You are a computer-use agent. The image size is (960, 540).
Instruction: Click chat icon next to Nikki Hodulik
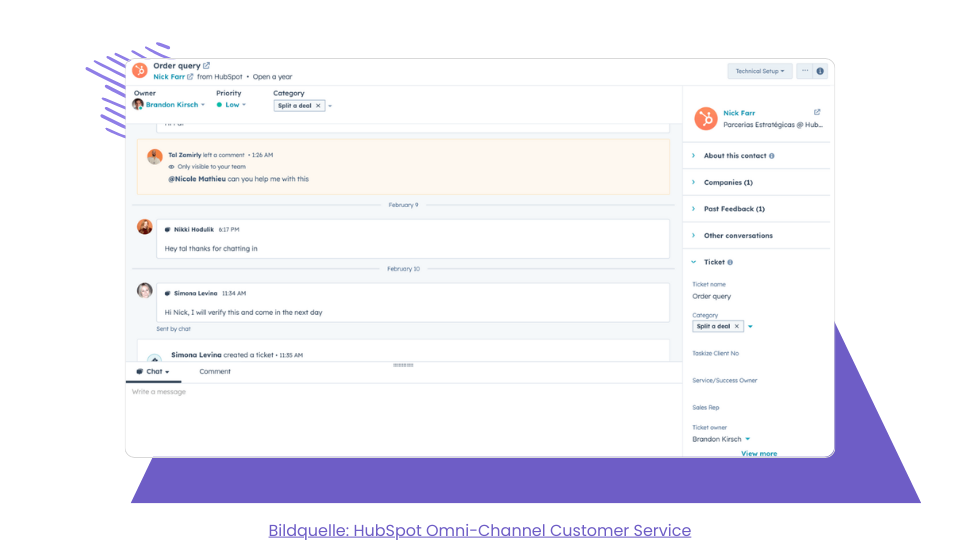pyautogui.click(x=167, y=230)
